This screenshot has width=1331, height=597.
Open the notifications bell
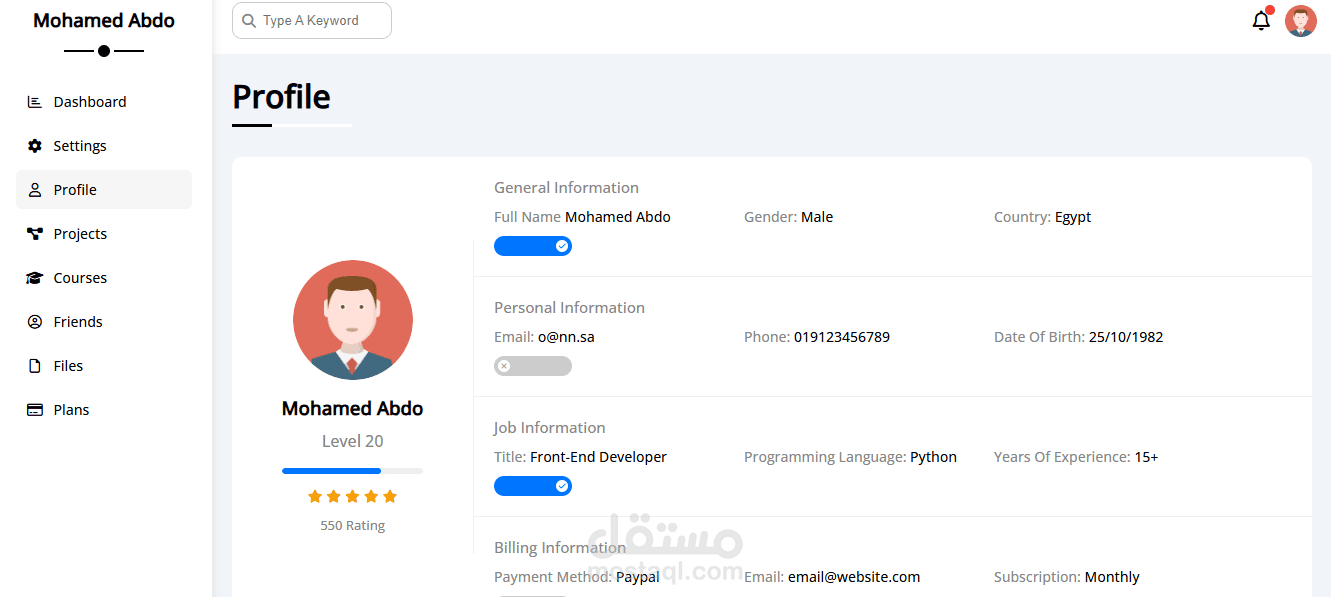1261,21
